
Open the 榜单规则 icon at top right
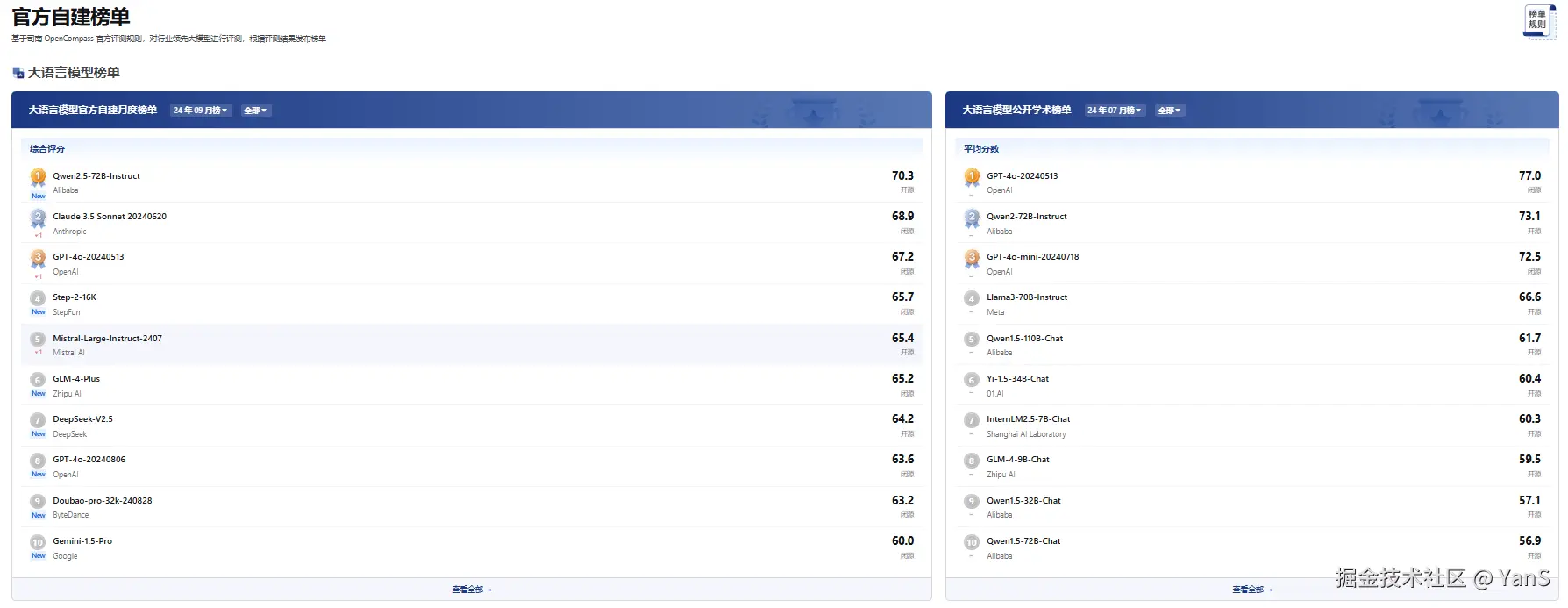click(1540, 22)
